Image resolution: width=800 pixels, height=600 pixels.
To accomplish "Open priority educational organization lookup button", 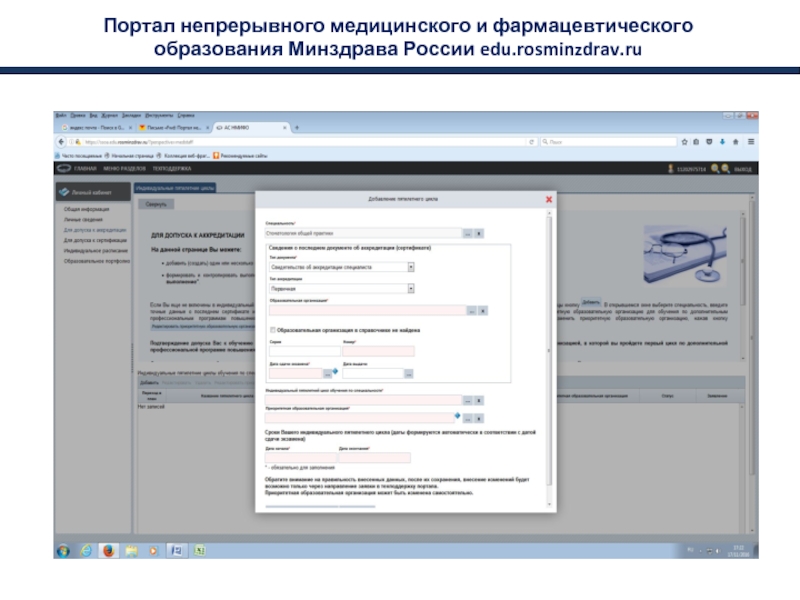I will coord(467,418).
